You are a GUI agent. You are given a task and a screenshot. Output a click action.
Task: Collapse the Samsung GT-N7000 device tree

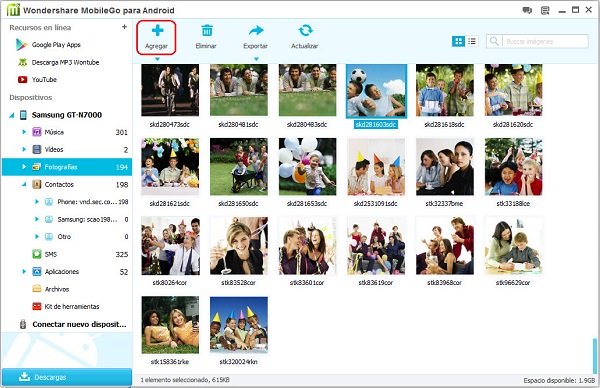[11, 115]
